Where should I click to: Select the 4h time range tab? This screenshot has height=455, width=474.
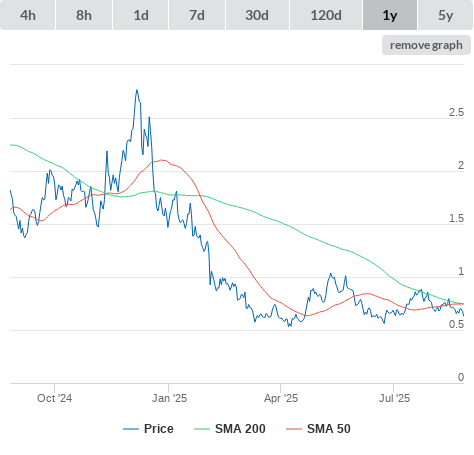pos(28,15)
